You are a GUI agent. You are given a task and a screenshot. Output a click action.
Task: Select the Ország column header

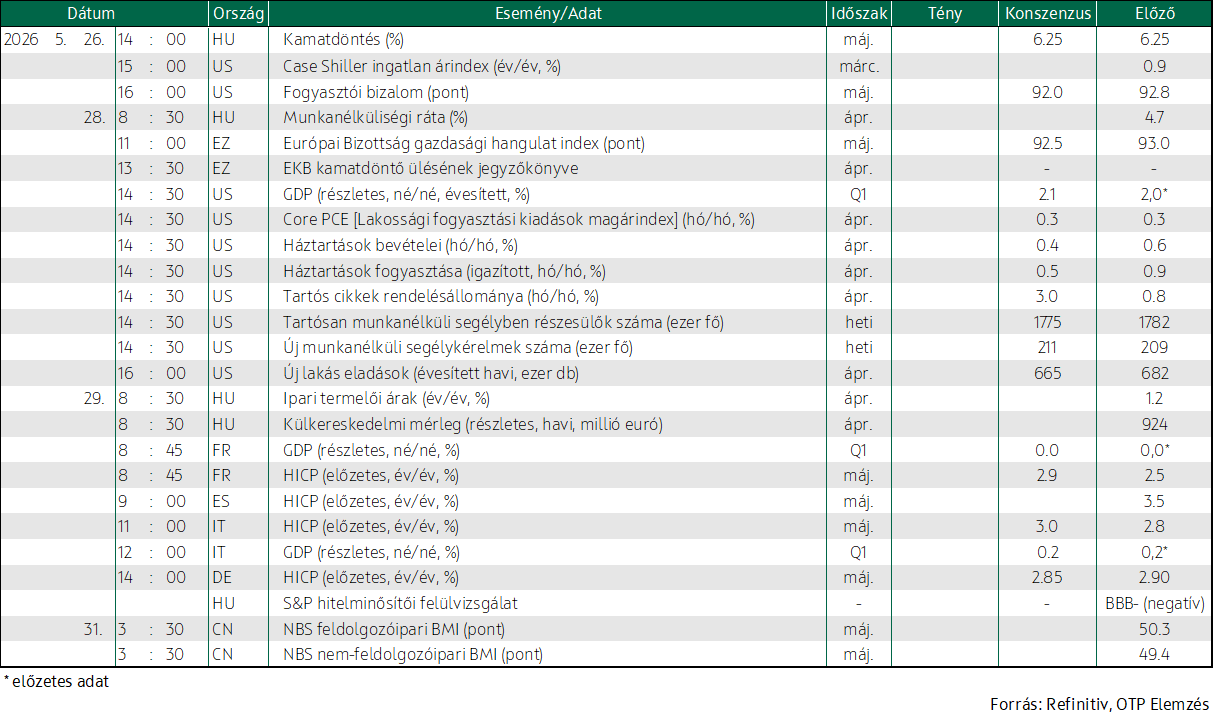click(238, 14)
